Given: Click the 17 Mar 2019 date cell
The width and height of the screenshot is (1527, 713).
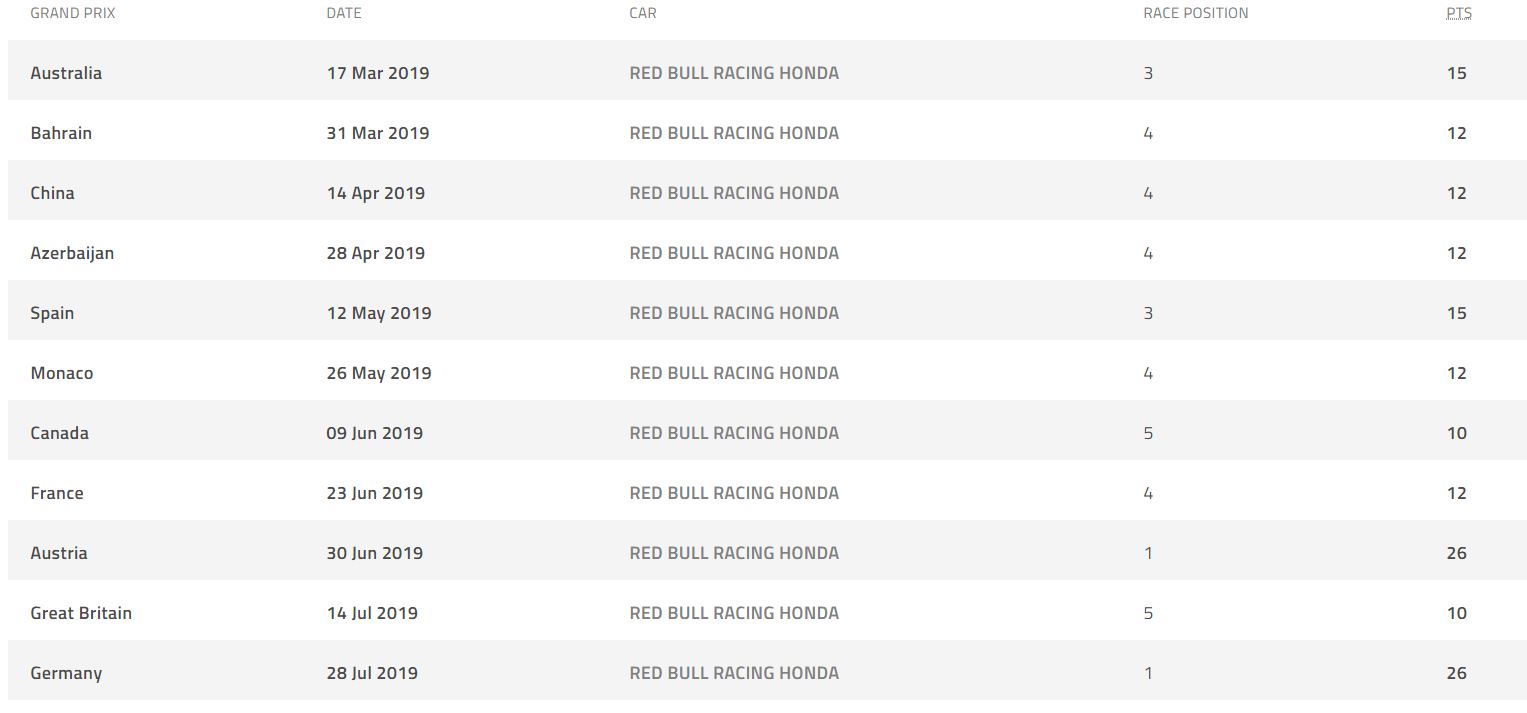Looking at the screenshot, I should tap(377, 73).
